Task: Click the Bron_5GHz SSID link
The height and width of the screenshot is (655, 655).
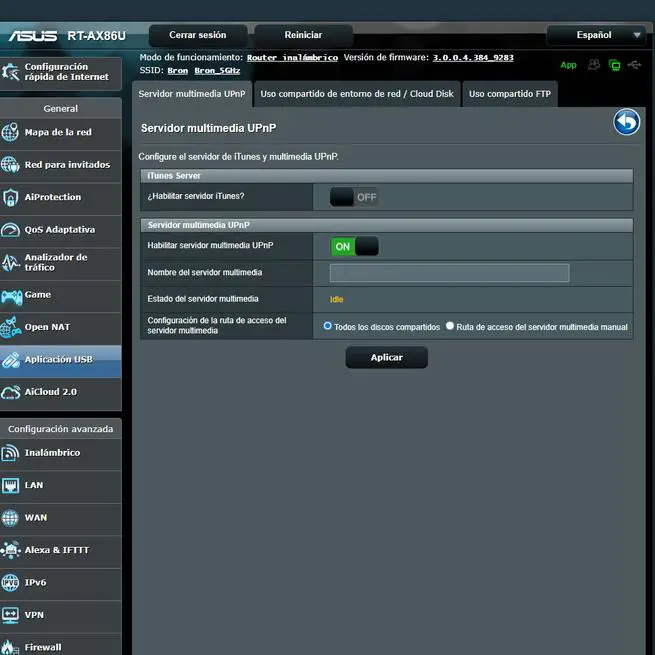Action: click(x=217, y=71)
